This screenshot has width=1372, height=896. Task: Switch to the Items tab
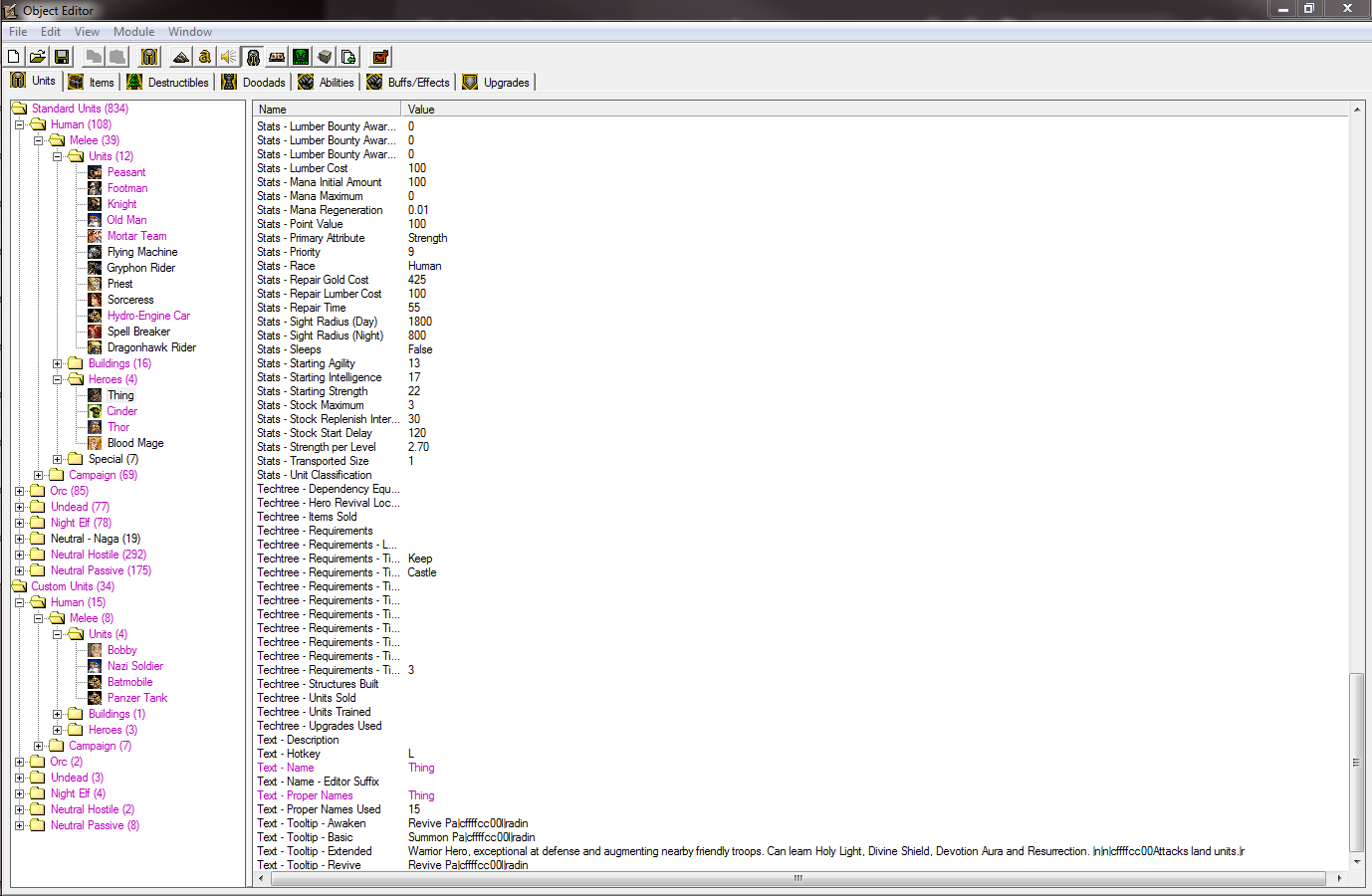pyautogui.click(x=92, y=83)
